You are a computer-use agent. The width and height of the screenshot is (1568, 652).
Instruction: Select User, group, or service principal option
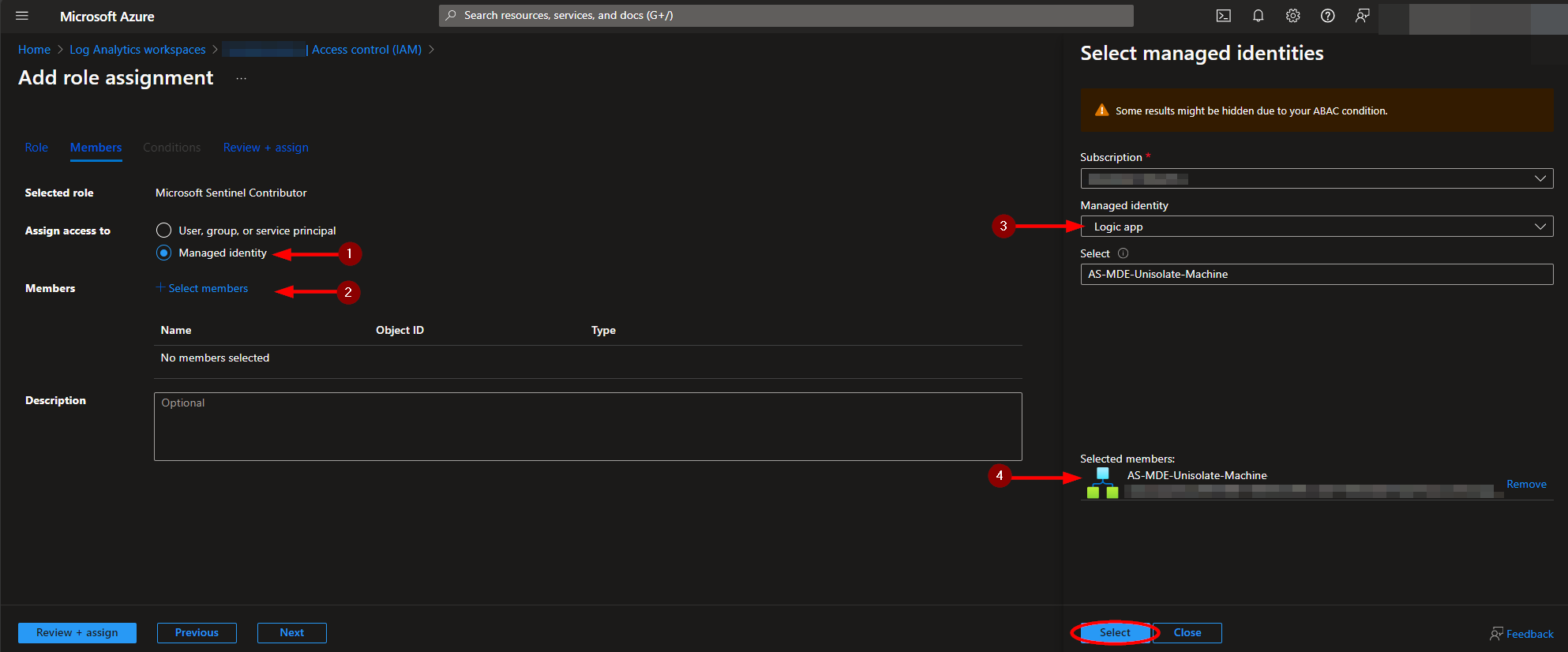tap(163, 230)
